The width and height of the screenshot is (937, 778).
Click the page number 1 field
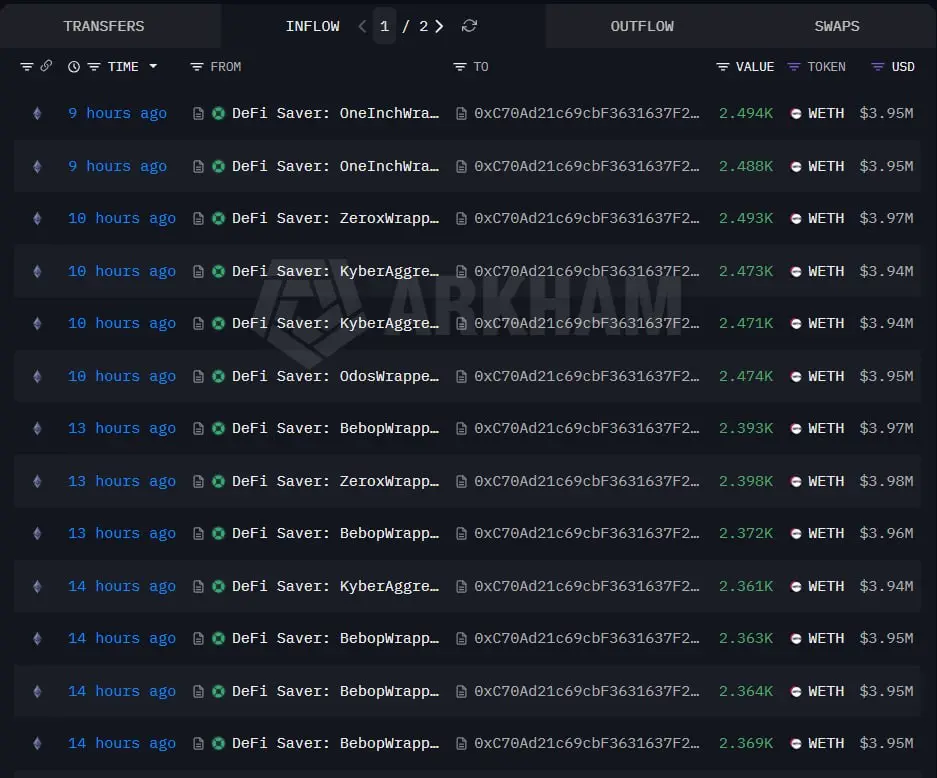coord(384,26)
